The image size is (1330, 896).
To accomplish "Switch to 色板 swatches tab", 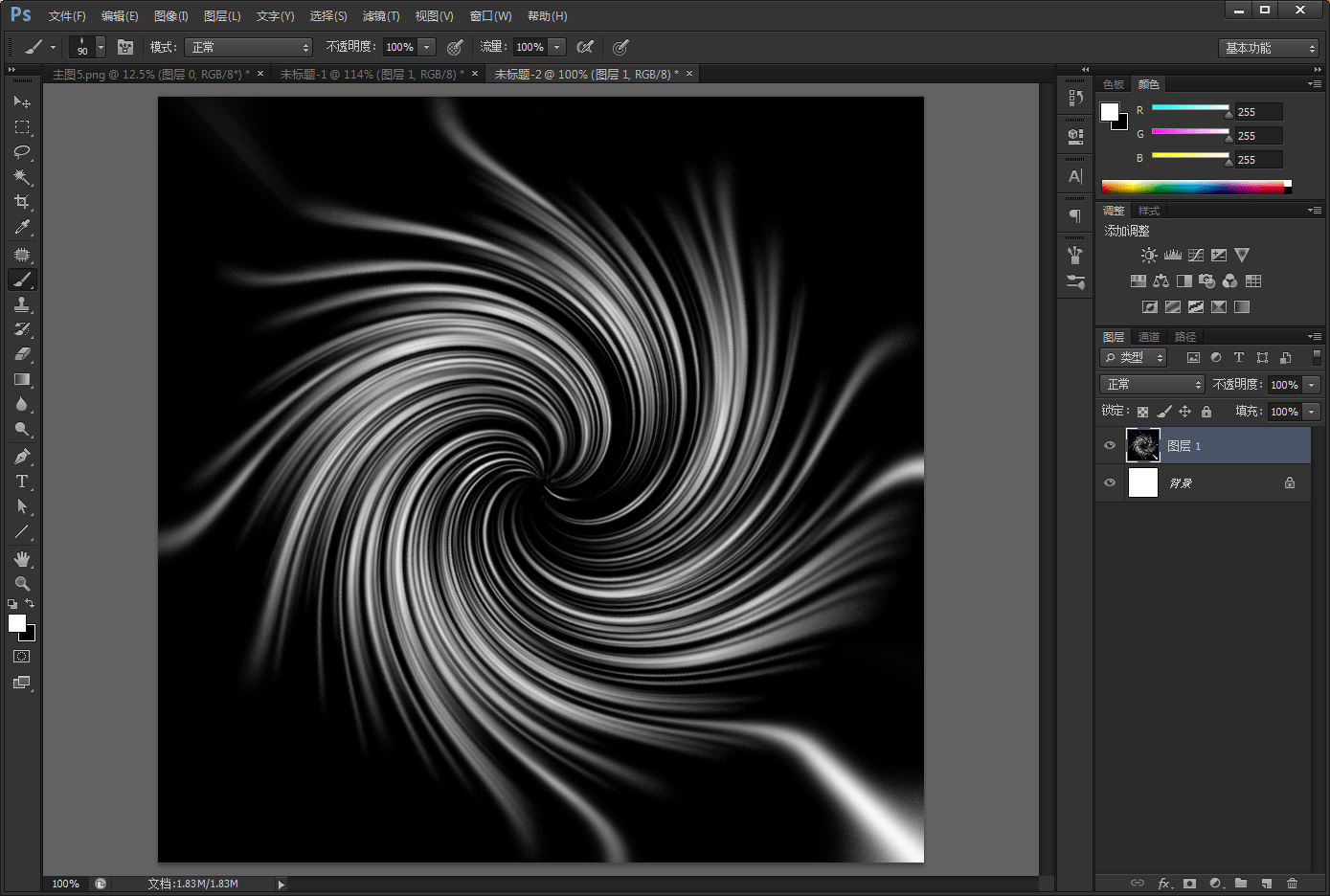I will tap(1114, 84).
